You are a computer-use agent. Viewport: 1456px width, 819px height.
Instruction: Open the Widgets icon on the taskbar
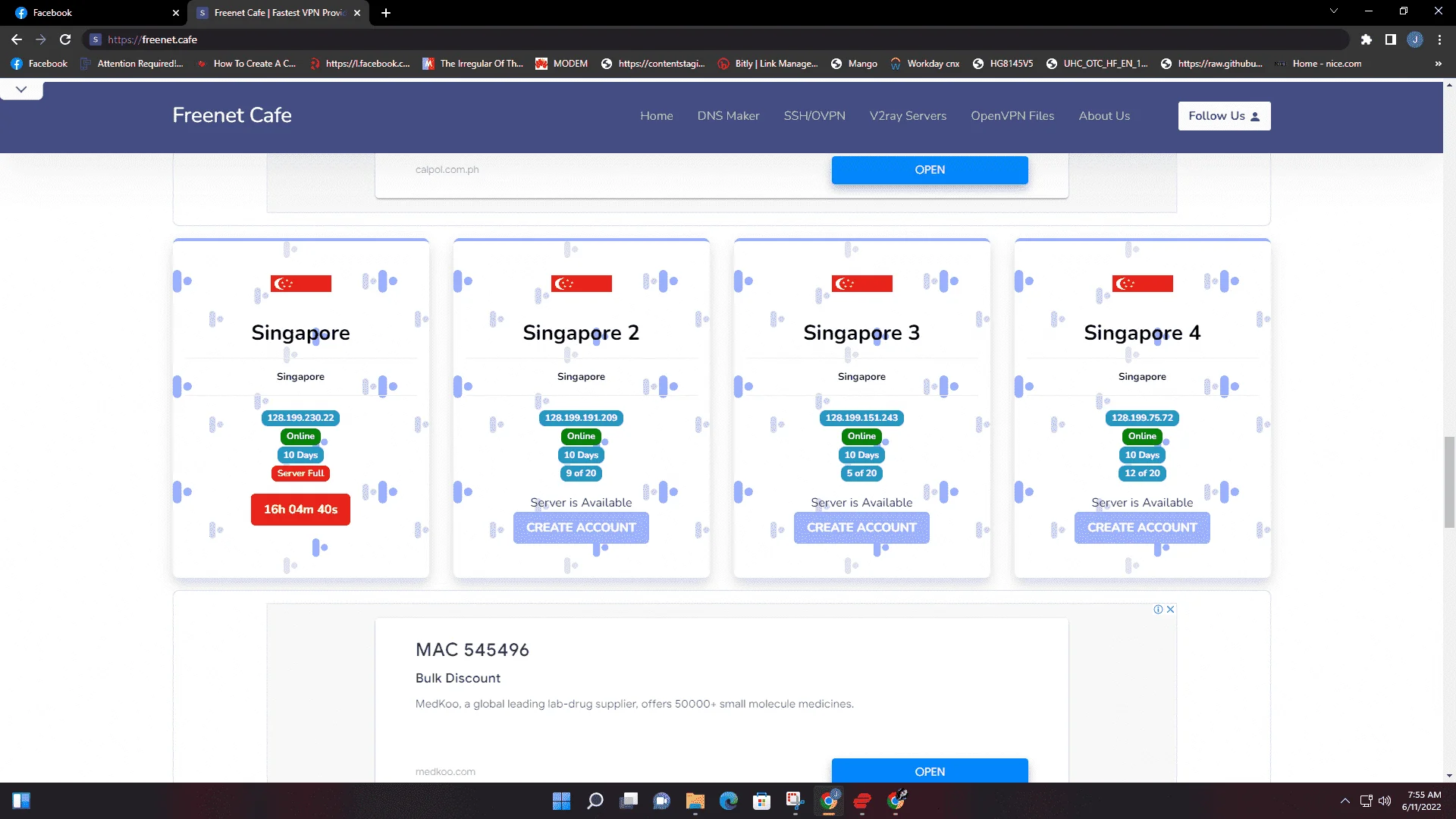(21, 801)
